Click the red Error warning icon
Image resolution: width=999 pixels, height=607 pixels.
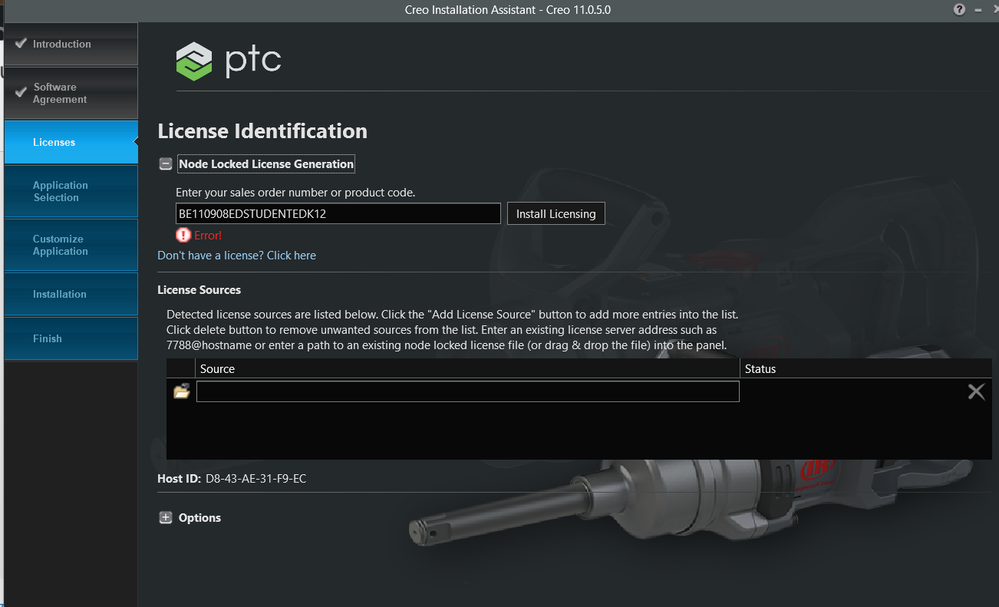click(183, 235)
